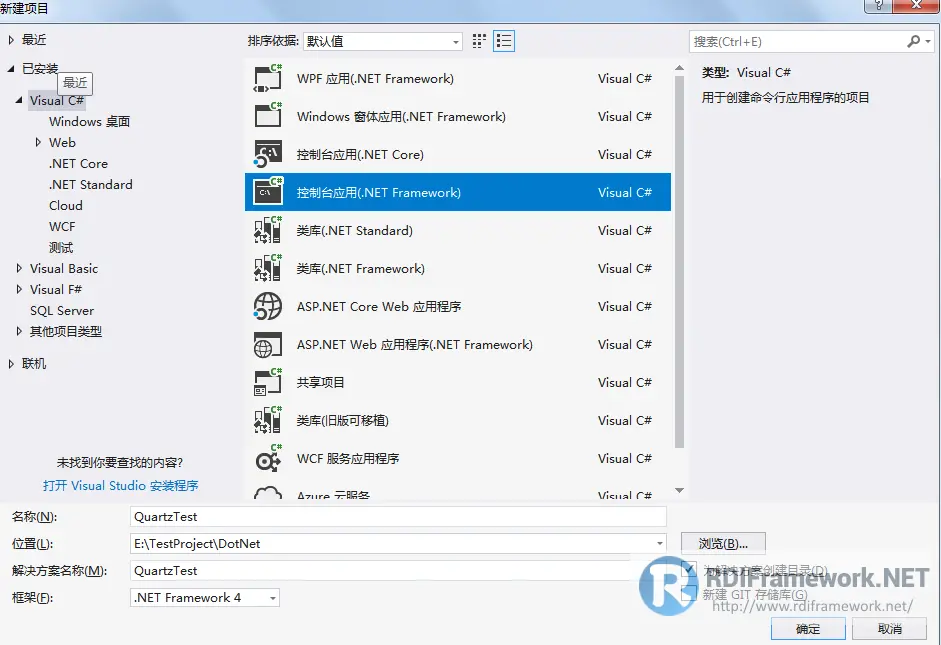The image size is (941, 645).
Task: Select Cloud category in tree
Action: click(66, 205)
